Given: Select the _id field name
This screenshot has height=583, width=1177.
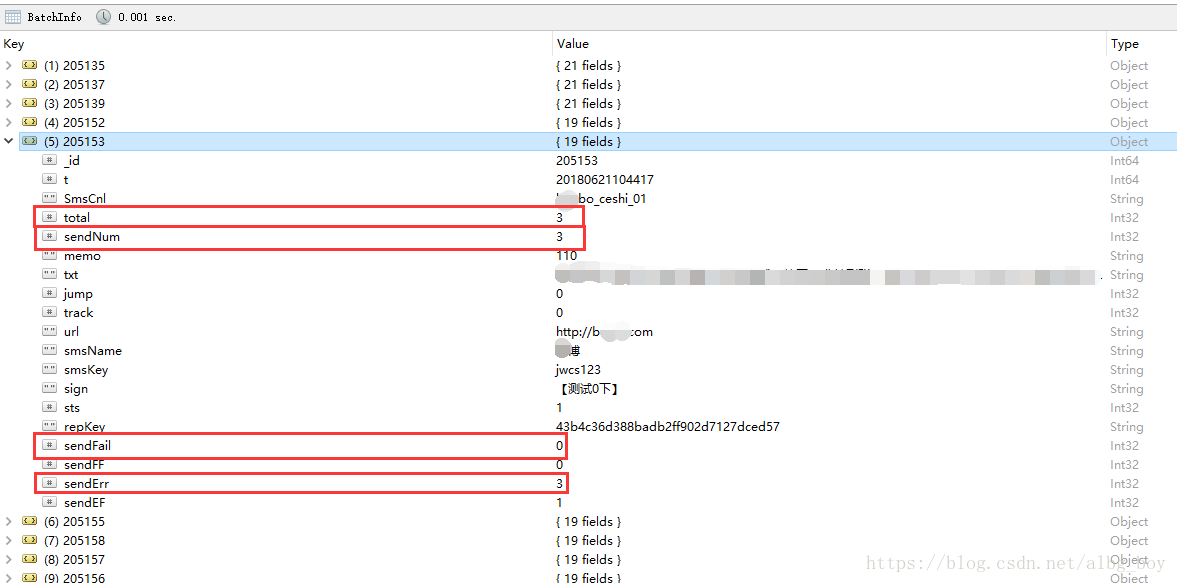Looking at the screenshot, I should tap(72, 161).
